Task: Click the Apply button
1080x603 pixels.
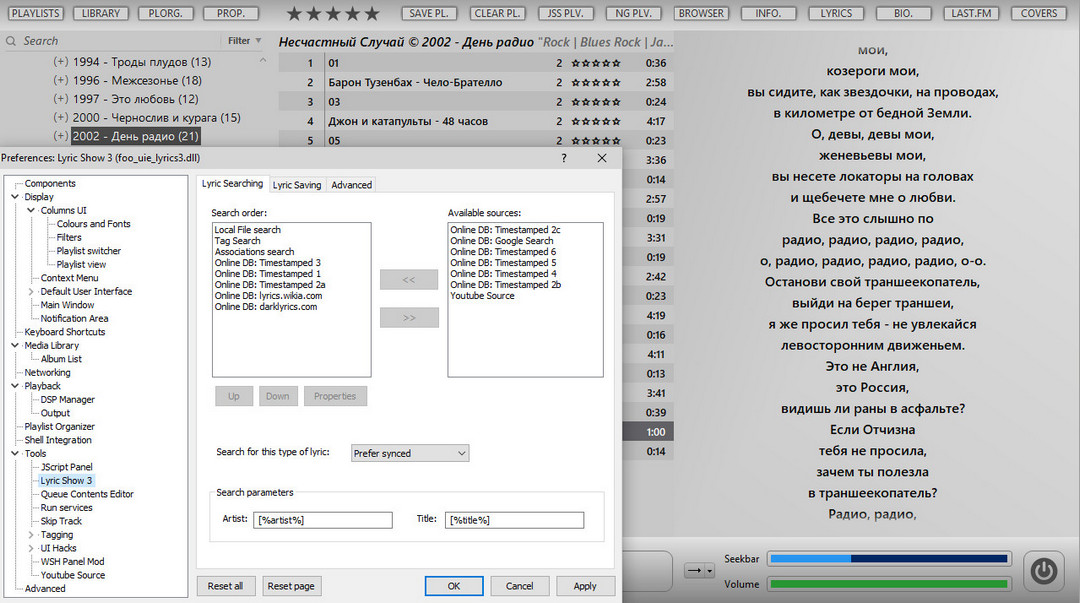Action: (x=585, y=586)
